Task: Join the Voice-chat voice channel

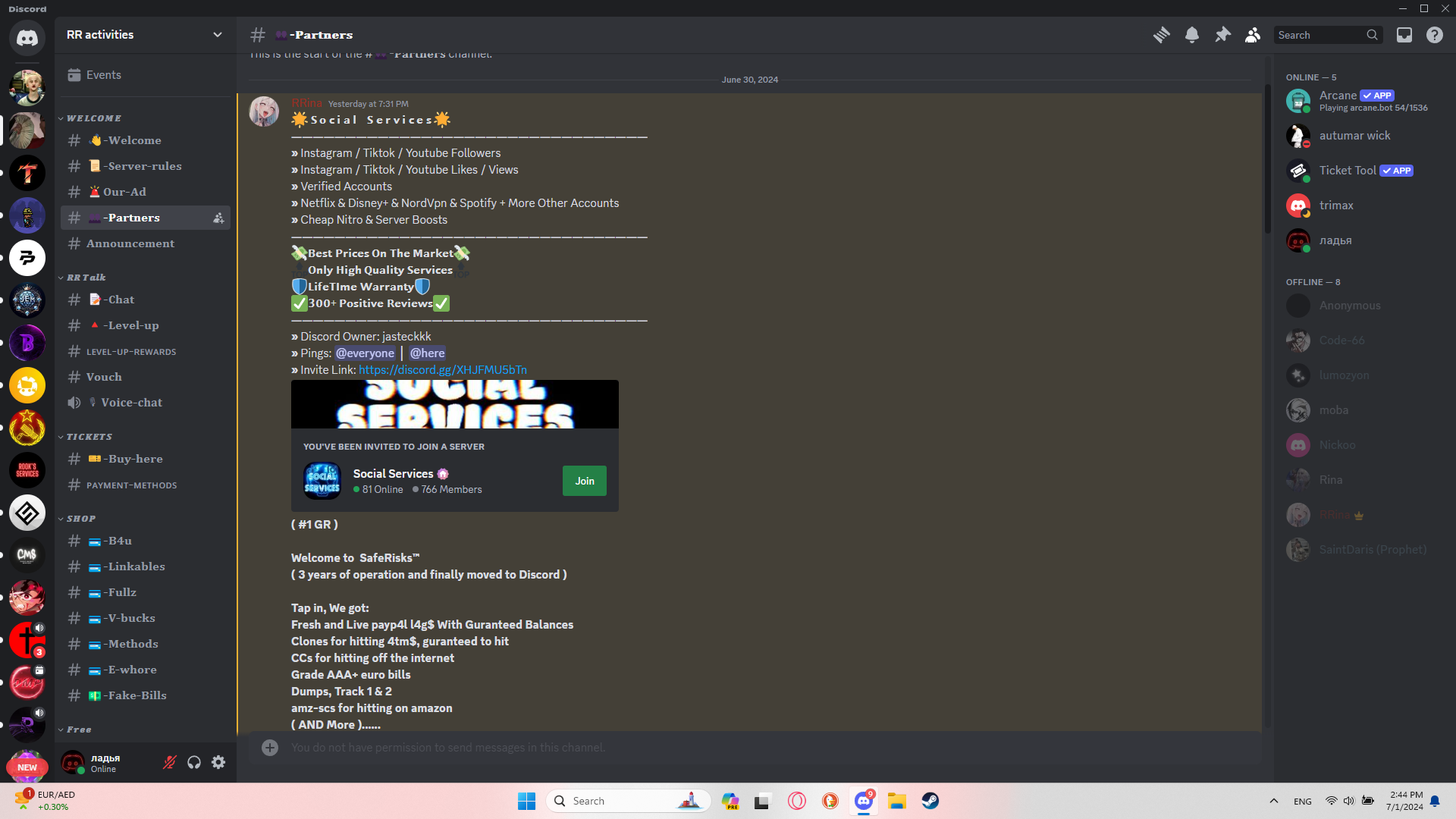Action: coord(145,403)
